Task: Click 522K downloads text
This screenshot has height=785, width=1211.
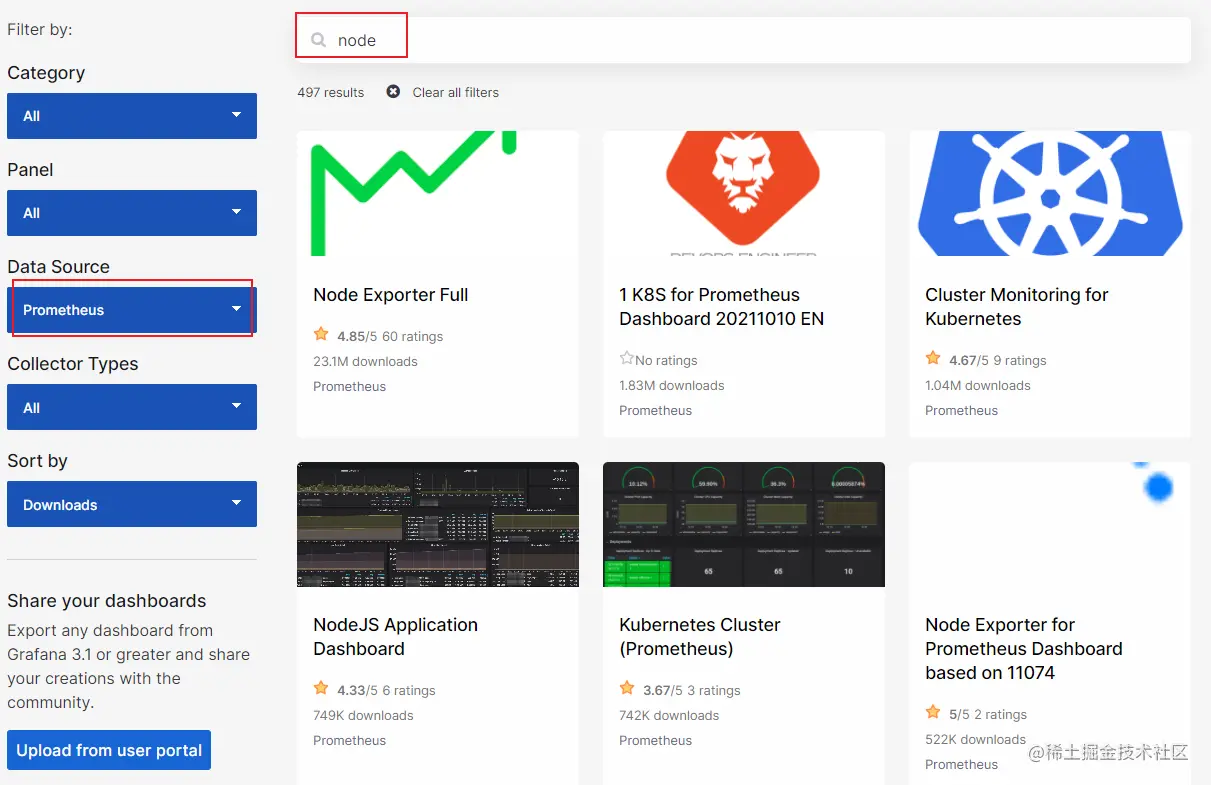Action: point(975,739)
